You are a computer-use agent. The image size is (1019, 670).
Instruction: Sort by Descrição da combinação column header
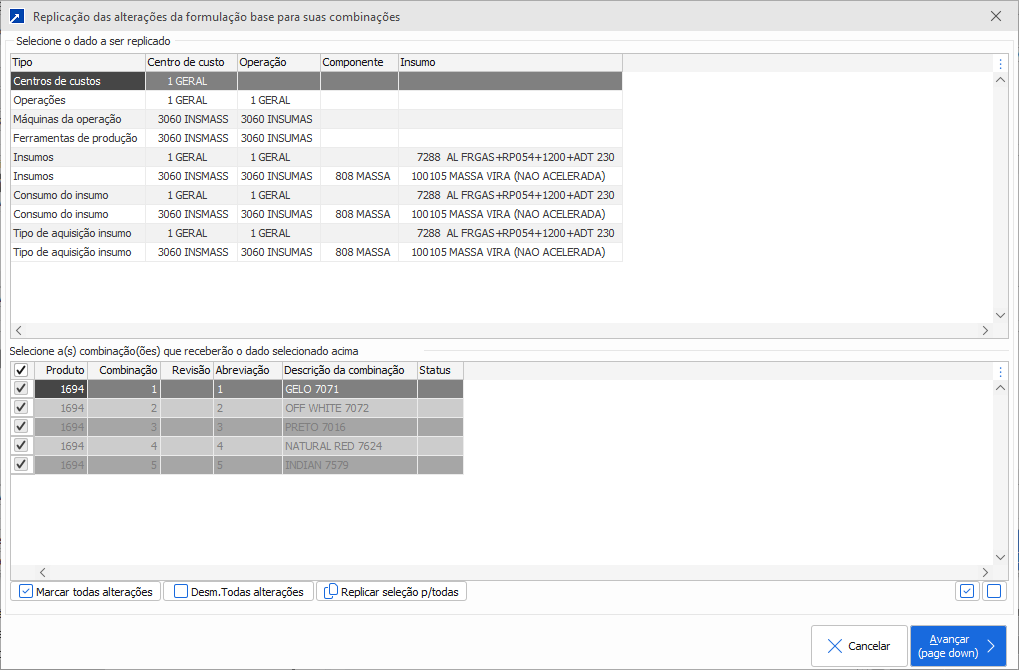click(349, 370)
